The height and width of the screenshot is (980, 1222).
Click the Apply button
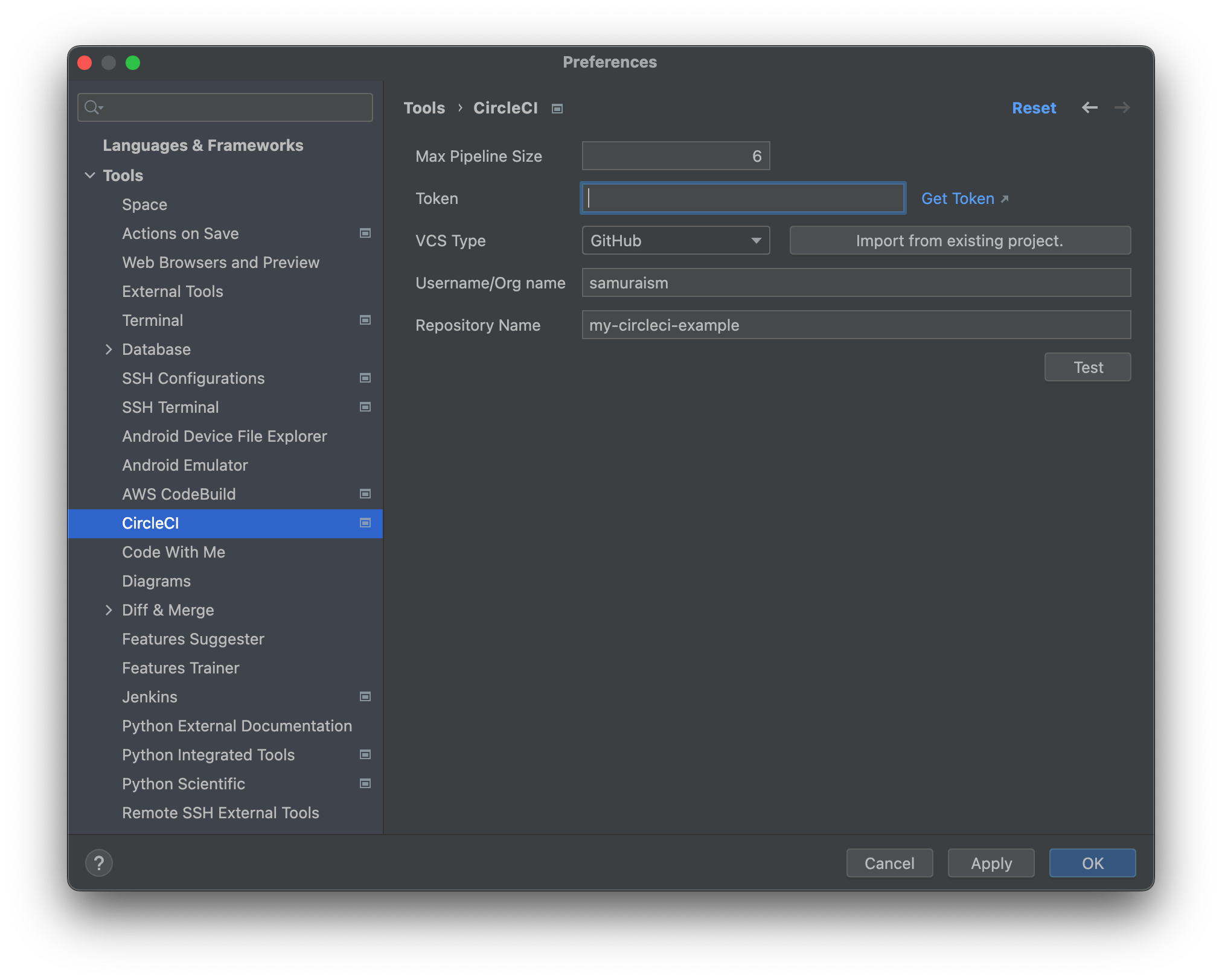pos(991,863)
